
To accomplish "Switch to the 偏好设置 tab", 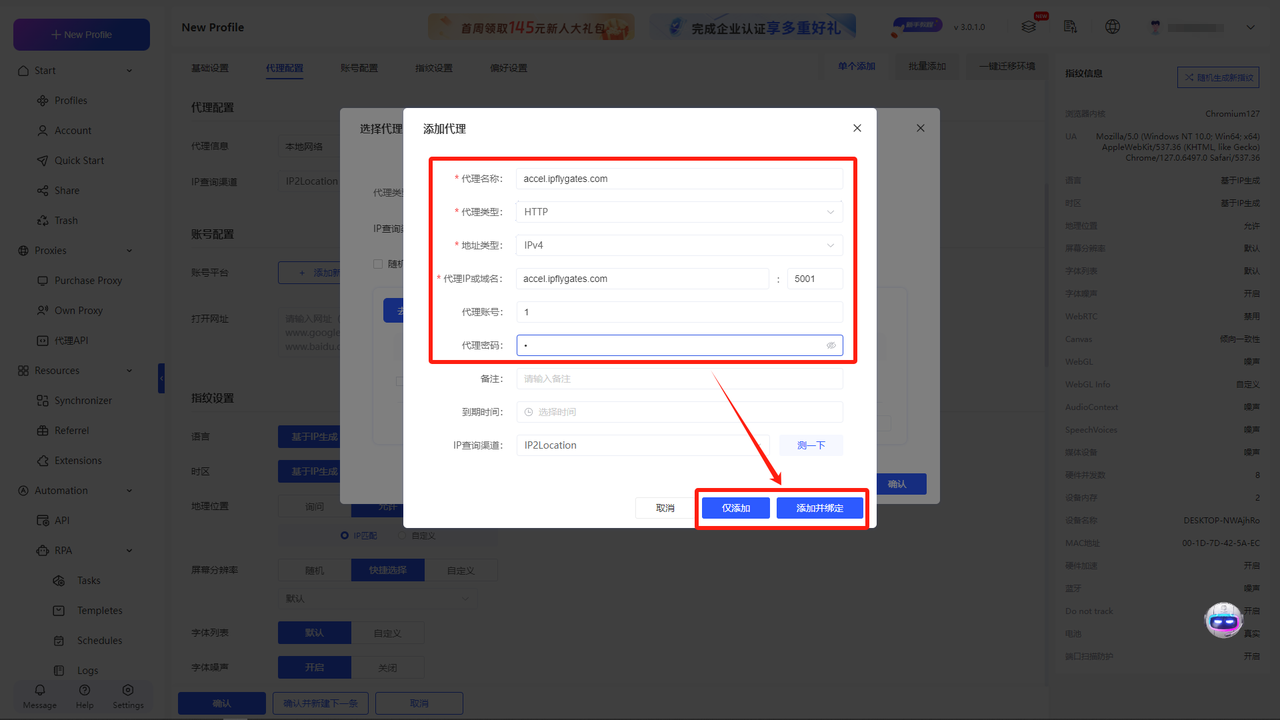I will (511, 68).
